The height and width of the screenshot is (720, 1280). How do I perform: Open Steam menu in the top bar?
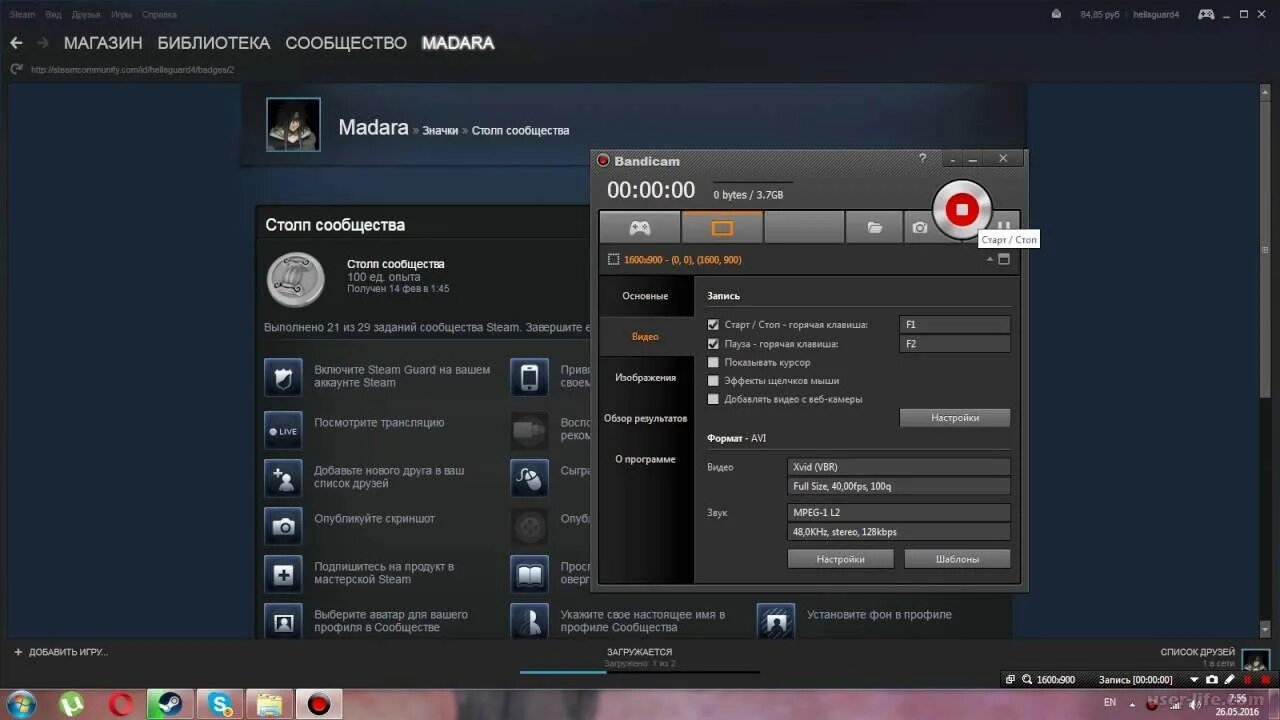(22, 15)
